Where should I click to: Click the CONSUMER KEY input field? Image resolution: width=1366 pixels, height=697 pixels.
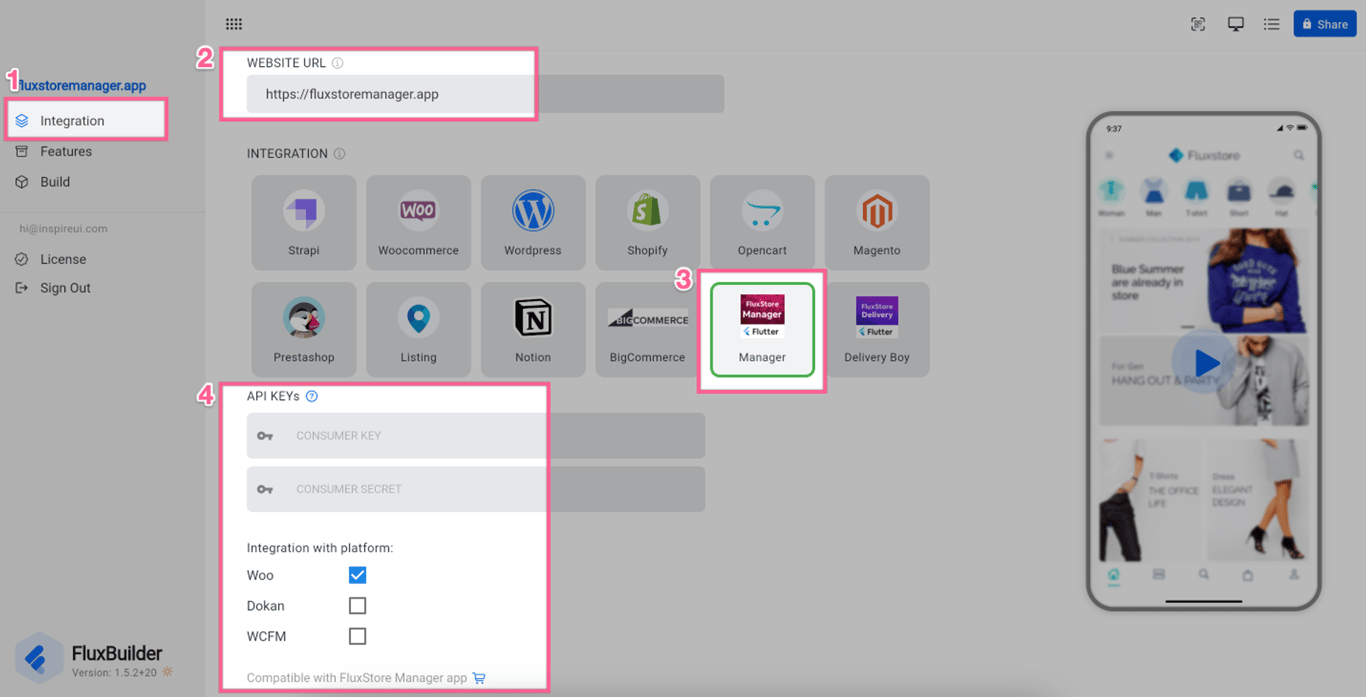coord(476,436)
